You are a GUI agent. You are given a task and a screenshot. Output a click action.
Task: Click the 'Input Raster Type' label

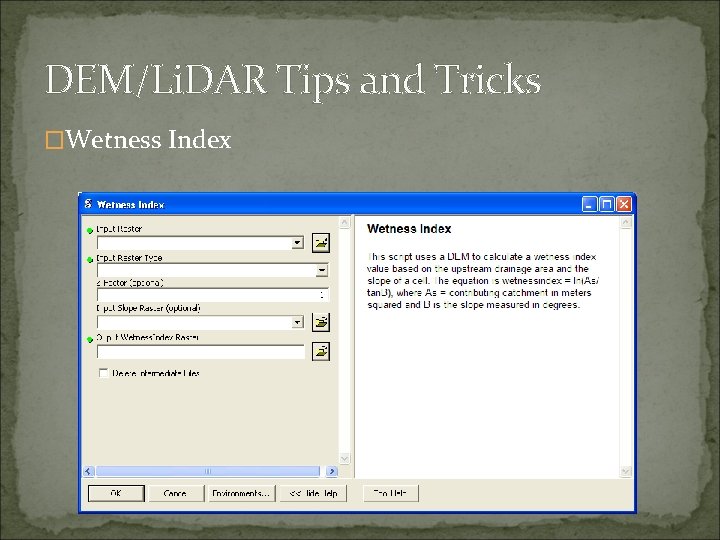tap(129, 258)
